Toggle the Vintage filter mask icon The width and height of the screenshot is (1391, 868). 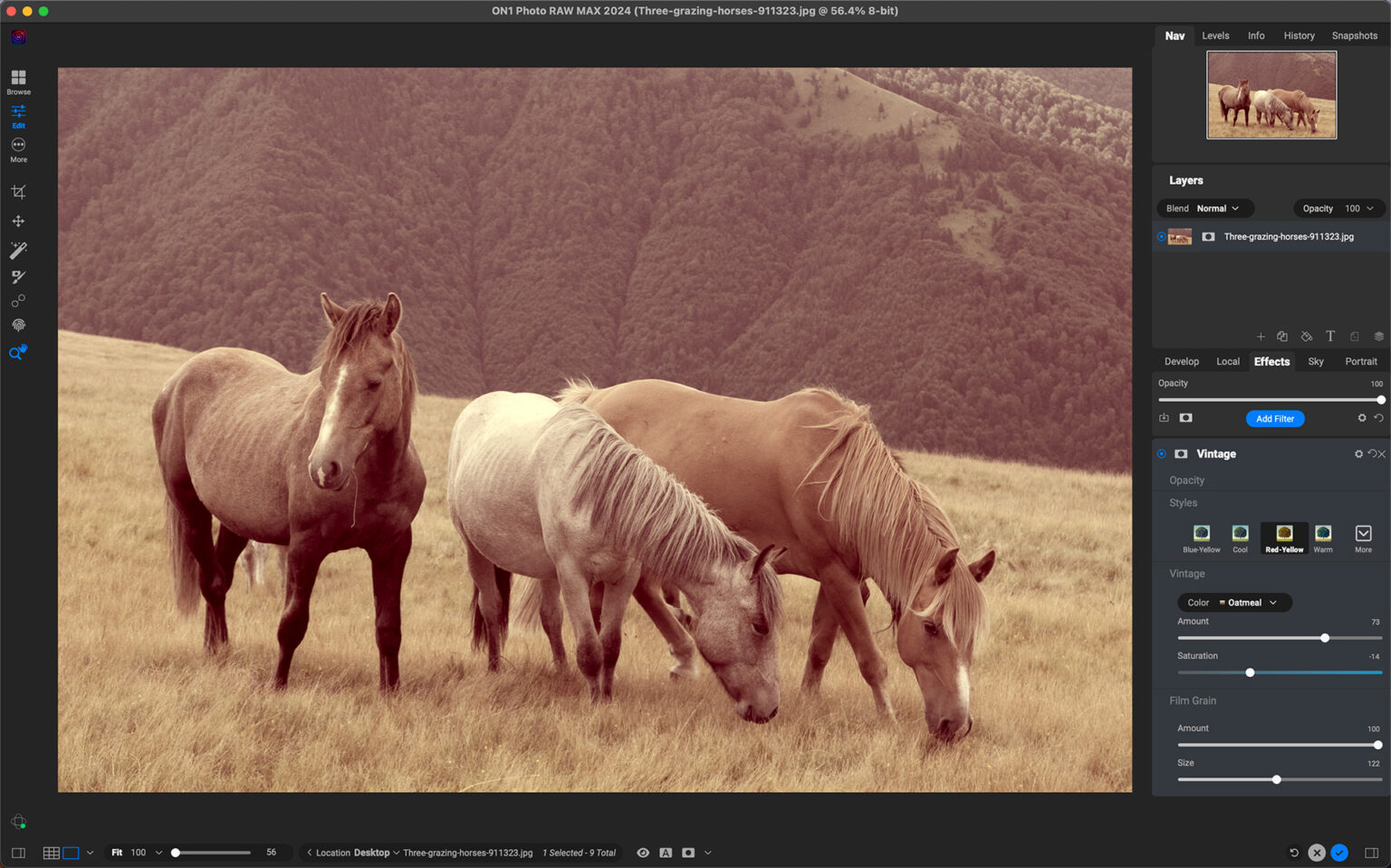pos(1181,453)
